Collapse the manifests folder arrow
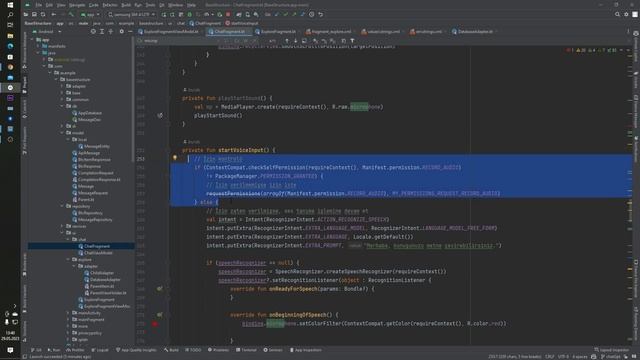Image resolution: width=640 pixels, height=360 pixels. click(38, 46)
